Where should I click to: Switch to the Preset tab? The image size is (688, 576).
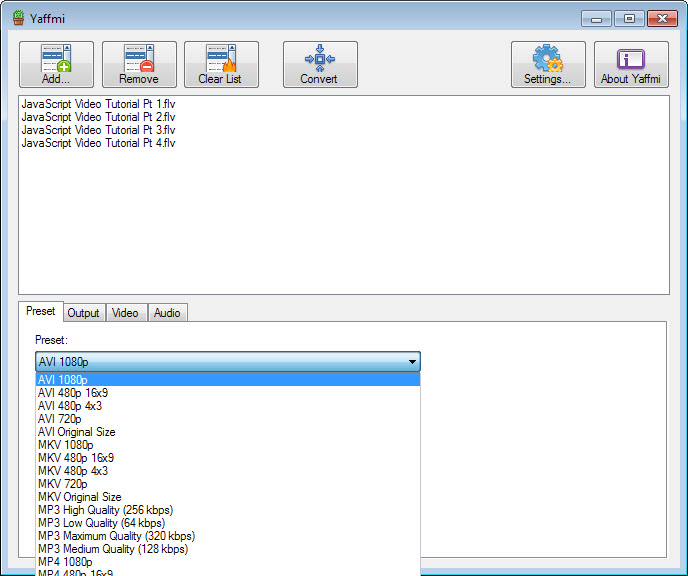[41, 311]
